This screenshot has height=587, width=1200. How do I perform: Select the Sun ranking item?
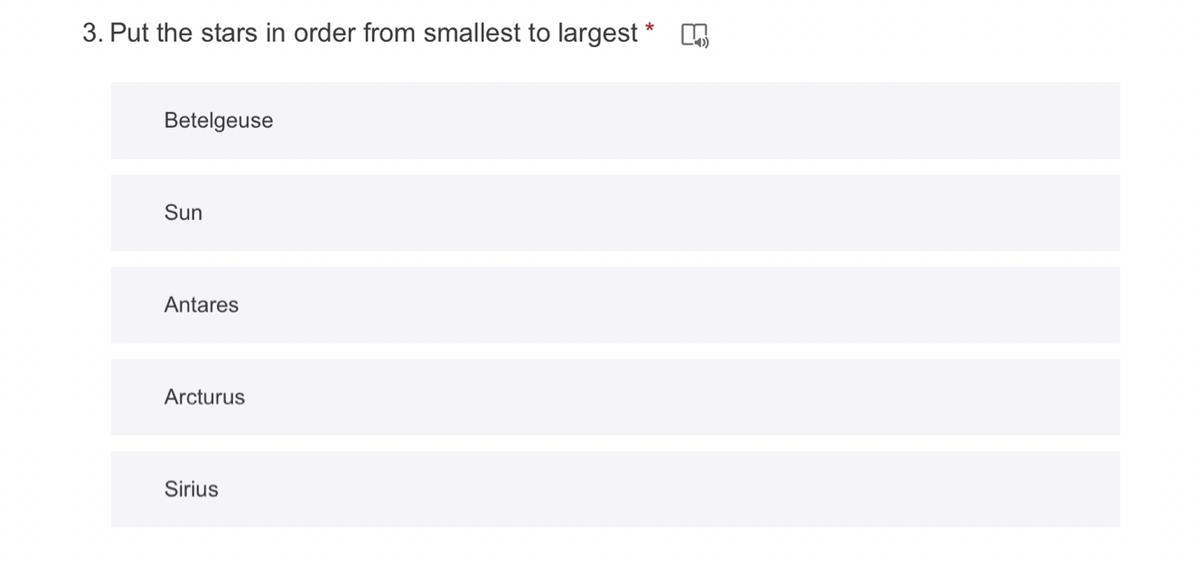[x=615, y=212]
